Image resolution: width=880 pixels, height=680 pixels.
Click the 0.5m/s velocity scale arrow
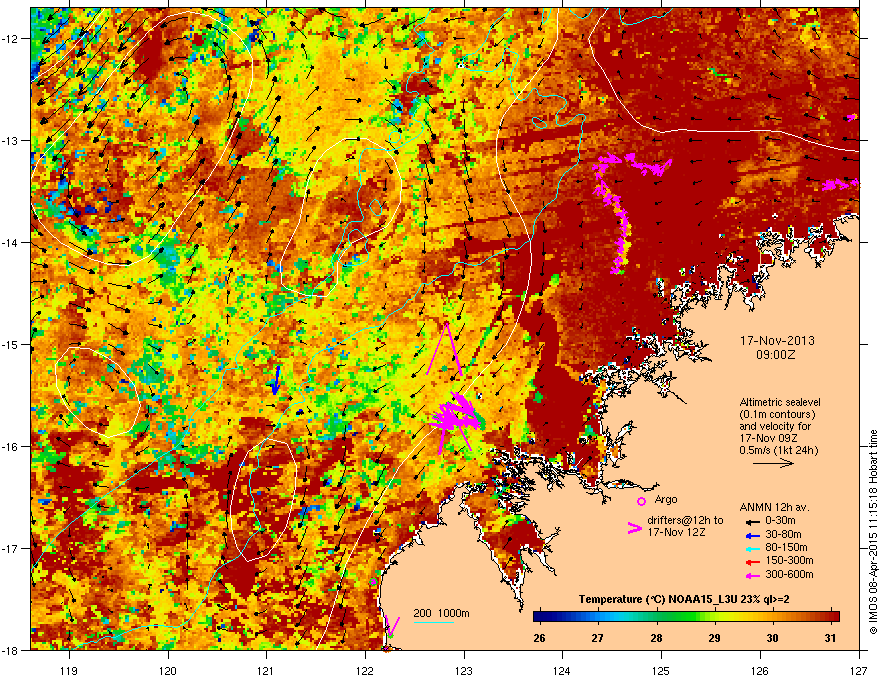[x=773, y=463]
